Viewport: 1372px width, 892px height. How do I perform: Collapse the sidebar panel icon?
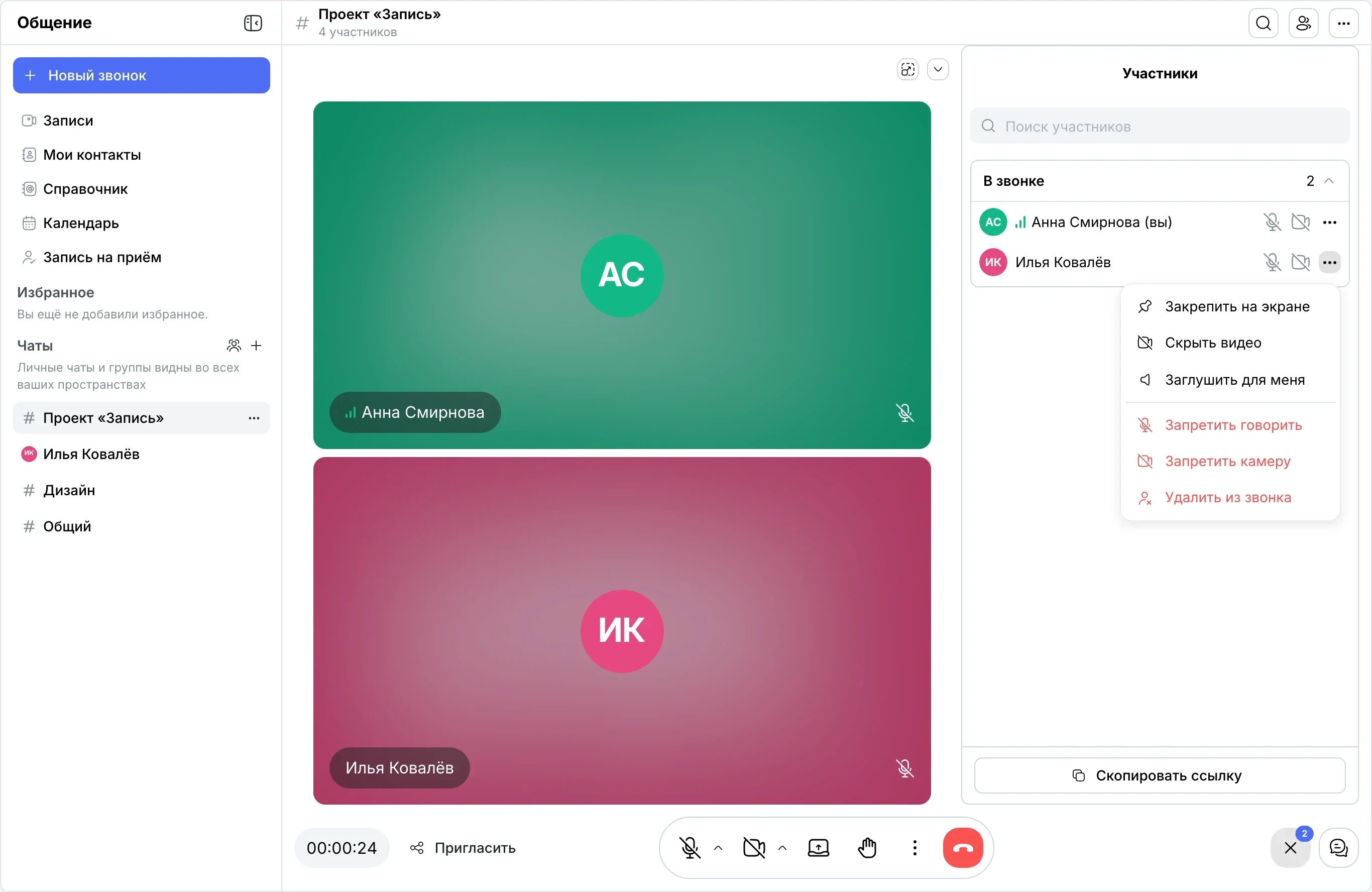(x=253, y=23)
